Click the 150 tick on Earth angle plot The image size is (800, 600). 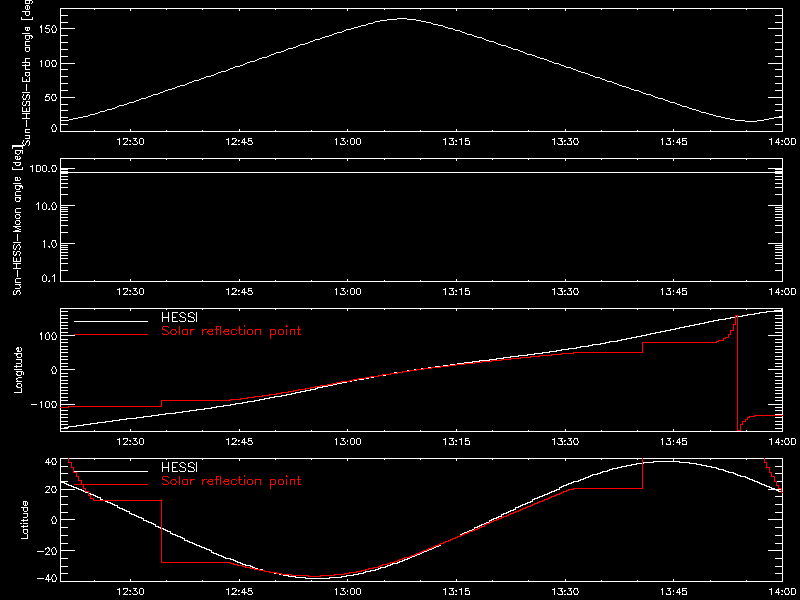(x=46, y=29)
